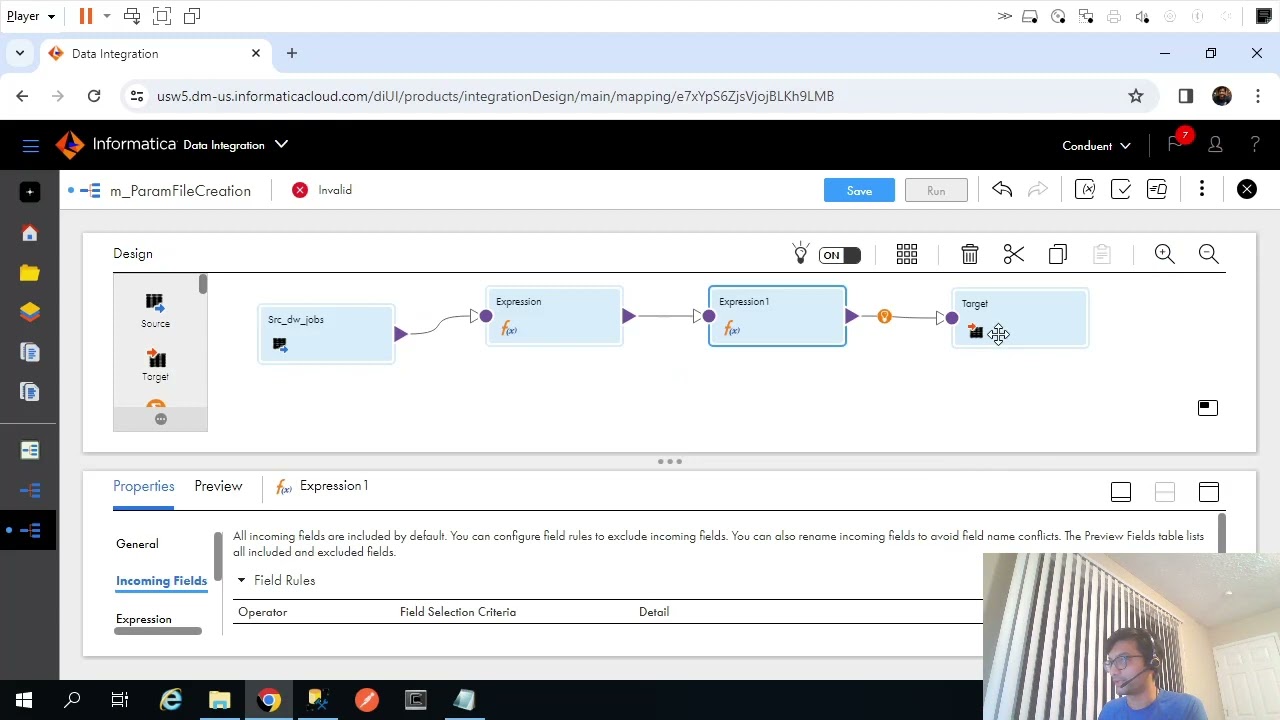The height and width of the screenshot is (720, 1280).
Task: Click the properties panel vertical scrollbar
Action: 1221,535
